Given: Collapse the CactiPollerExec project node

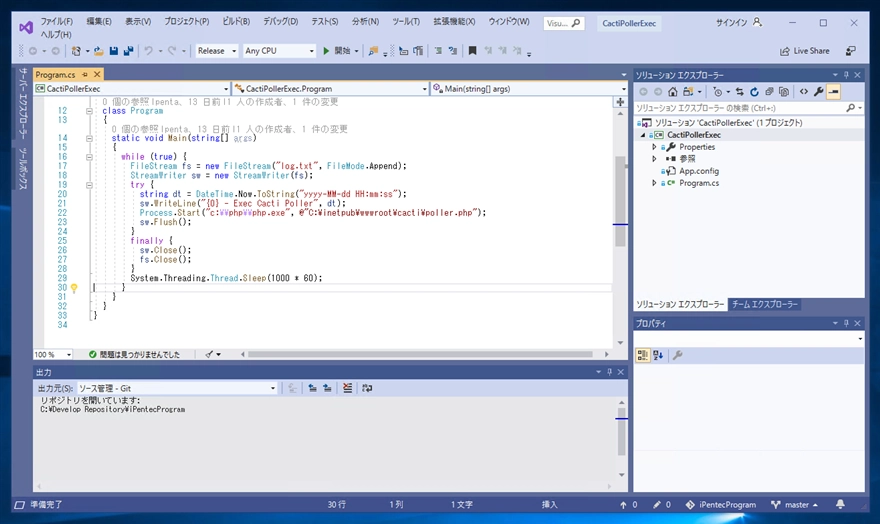Looking at the screenshot, I should pos(643,135).
